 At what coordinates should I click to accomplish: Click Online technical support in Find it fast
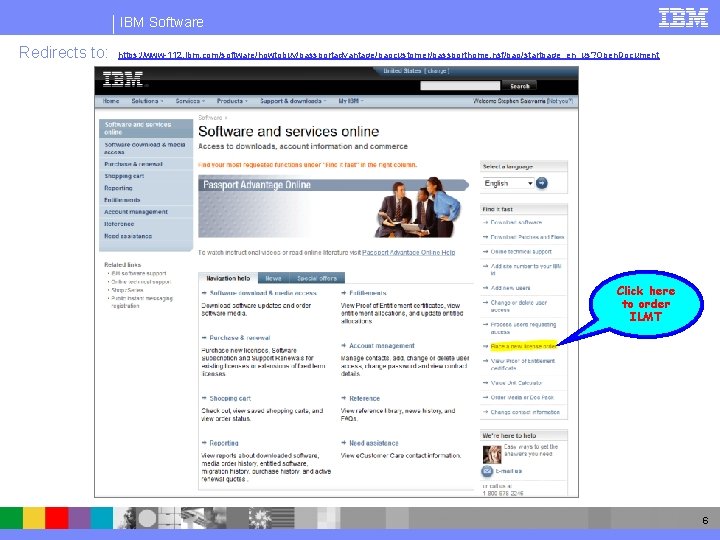(x=521, y=252)
